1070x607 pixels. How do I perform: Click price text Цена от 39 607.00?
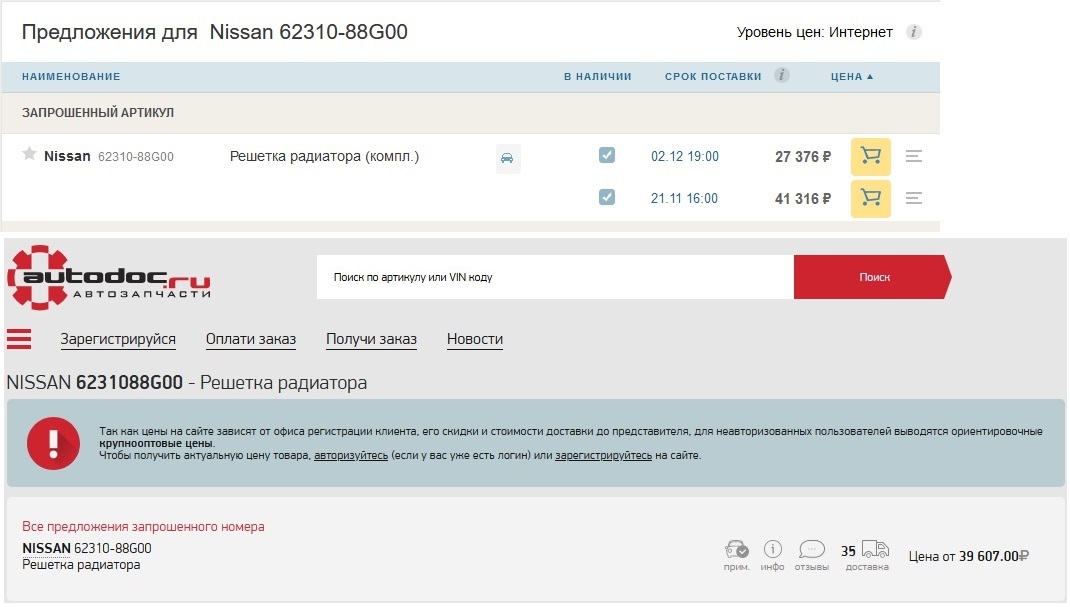tap(968, 557)
